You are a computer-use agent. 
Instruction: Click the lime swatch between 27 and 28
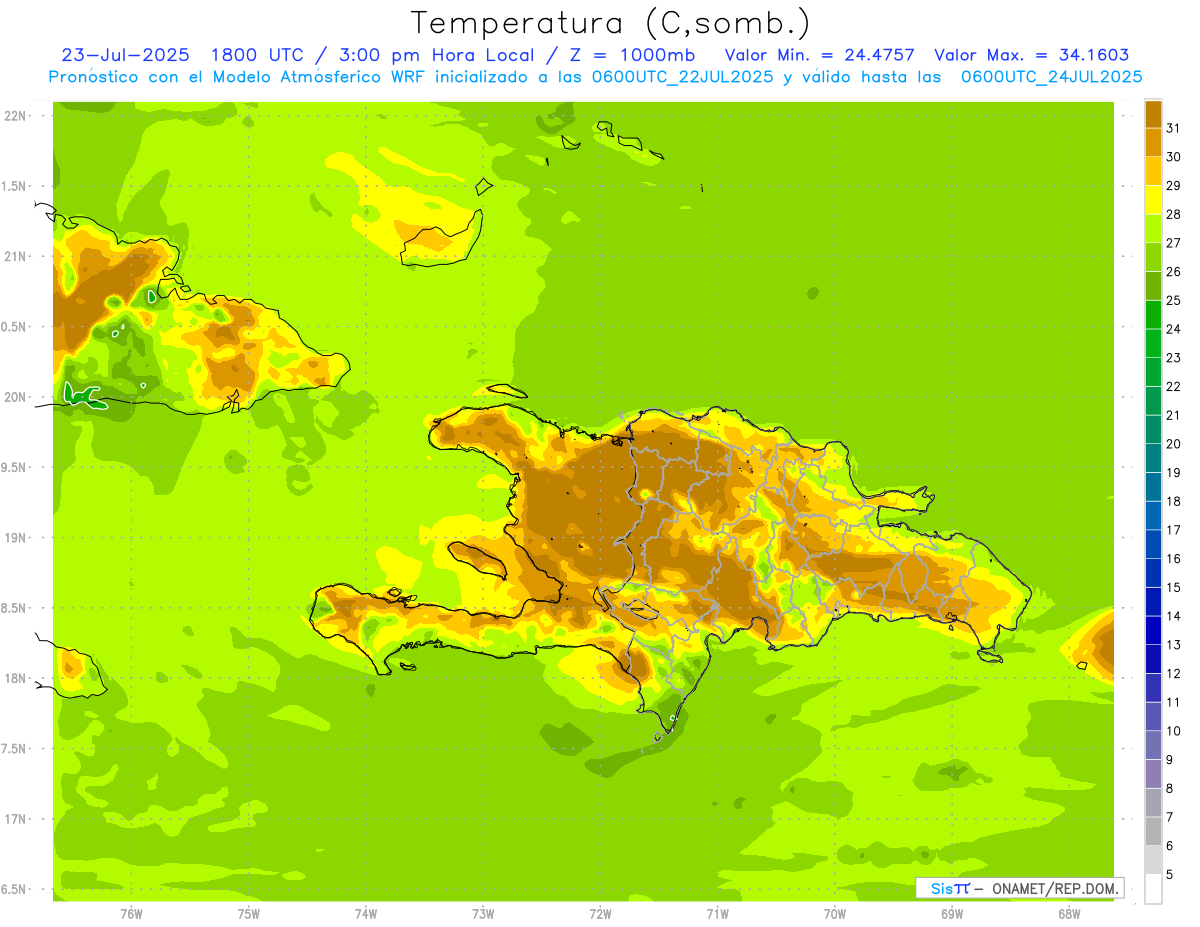click(x=1153, y=228)
